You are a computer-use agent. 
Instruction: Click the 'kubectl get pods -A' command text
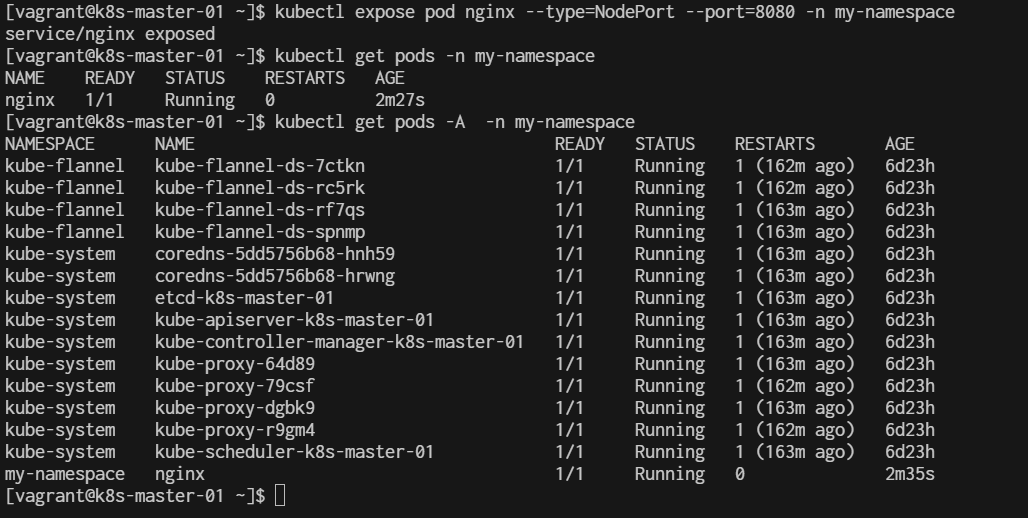[x=370, y=122]
